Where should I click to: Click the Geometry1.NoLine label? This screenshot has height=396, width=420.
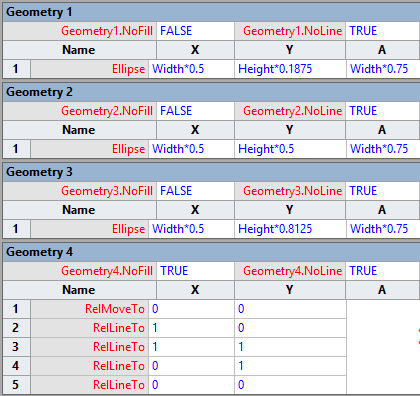(x=292, y=31)
